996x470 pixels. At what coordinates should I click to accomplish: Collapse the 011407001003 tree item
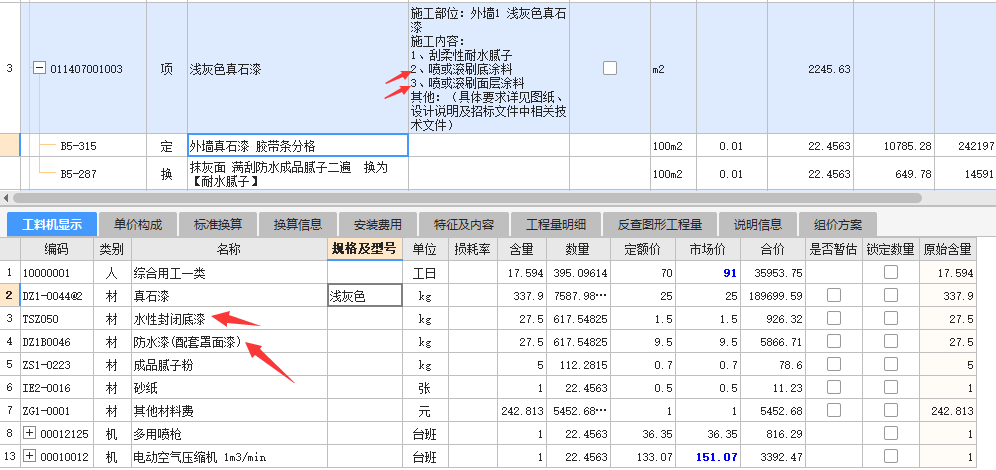click(39, 68)
